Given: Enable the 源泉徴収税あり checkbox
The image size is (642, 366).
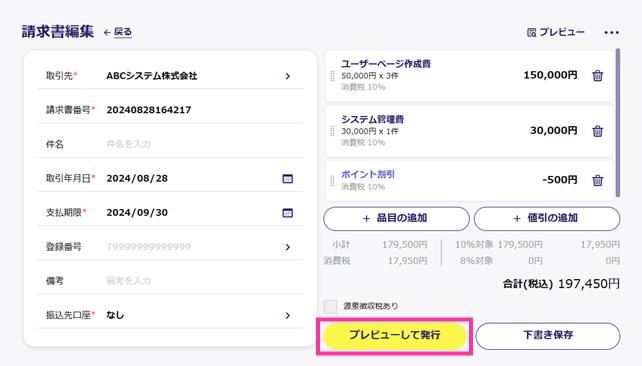Looking at the screenshot, I should 330,306.
